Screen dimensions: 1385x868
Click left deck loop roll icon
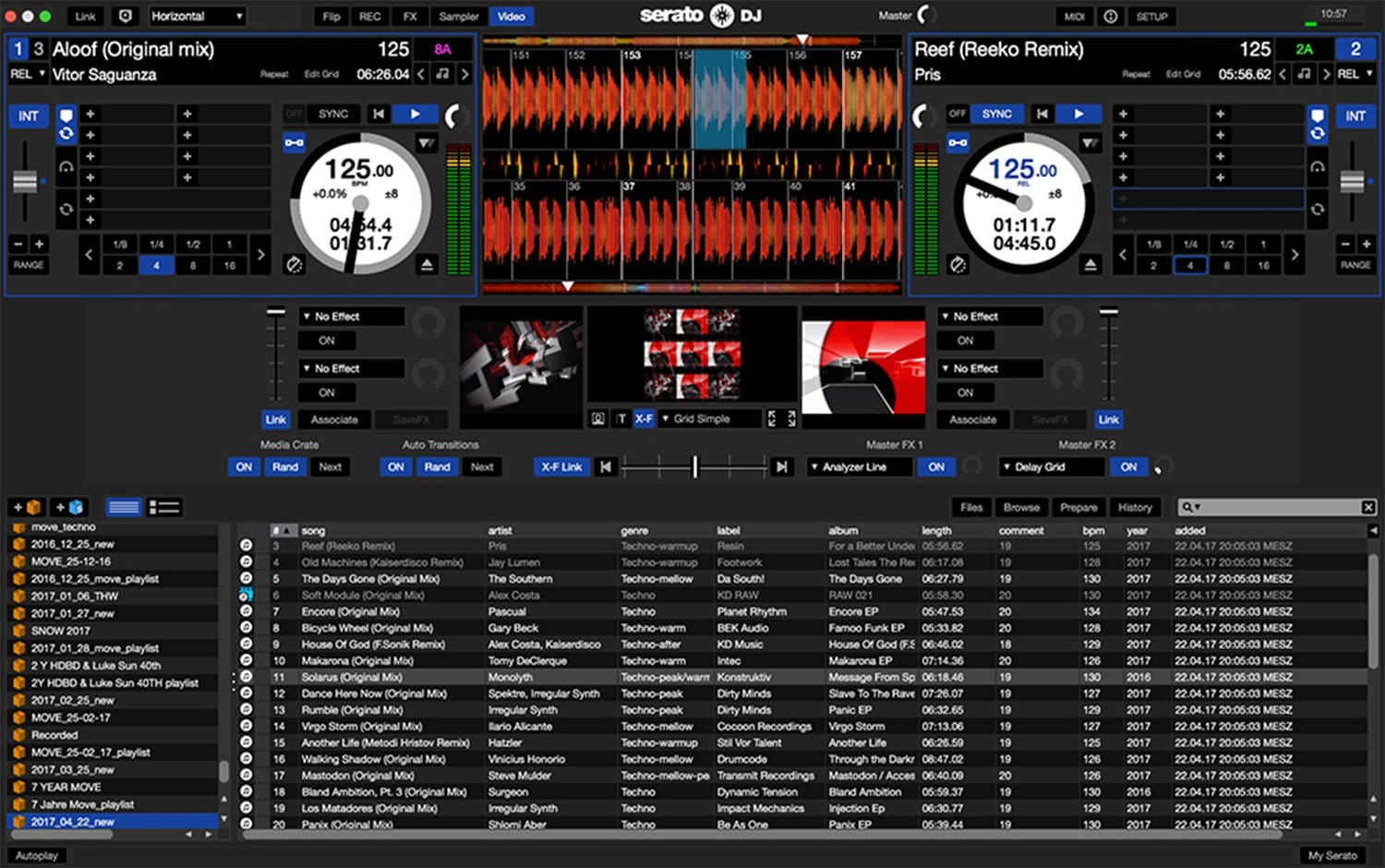tap(66, 210)
